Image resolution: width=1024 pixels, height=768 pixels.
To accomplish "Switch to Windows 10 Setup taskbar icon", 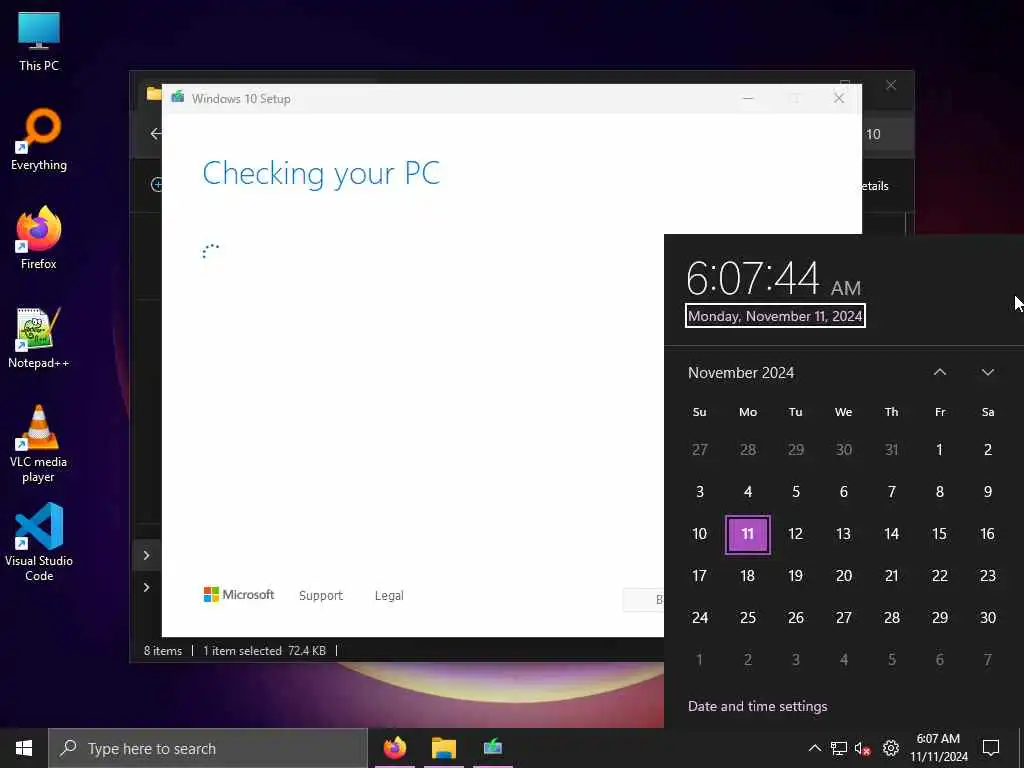I will pyautogui.click(x=492, y=748).
